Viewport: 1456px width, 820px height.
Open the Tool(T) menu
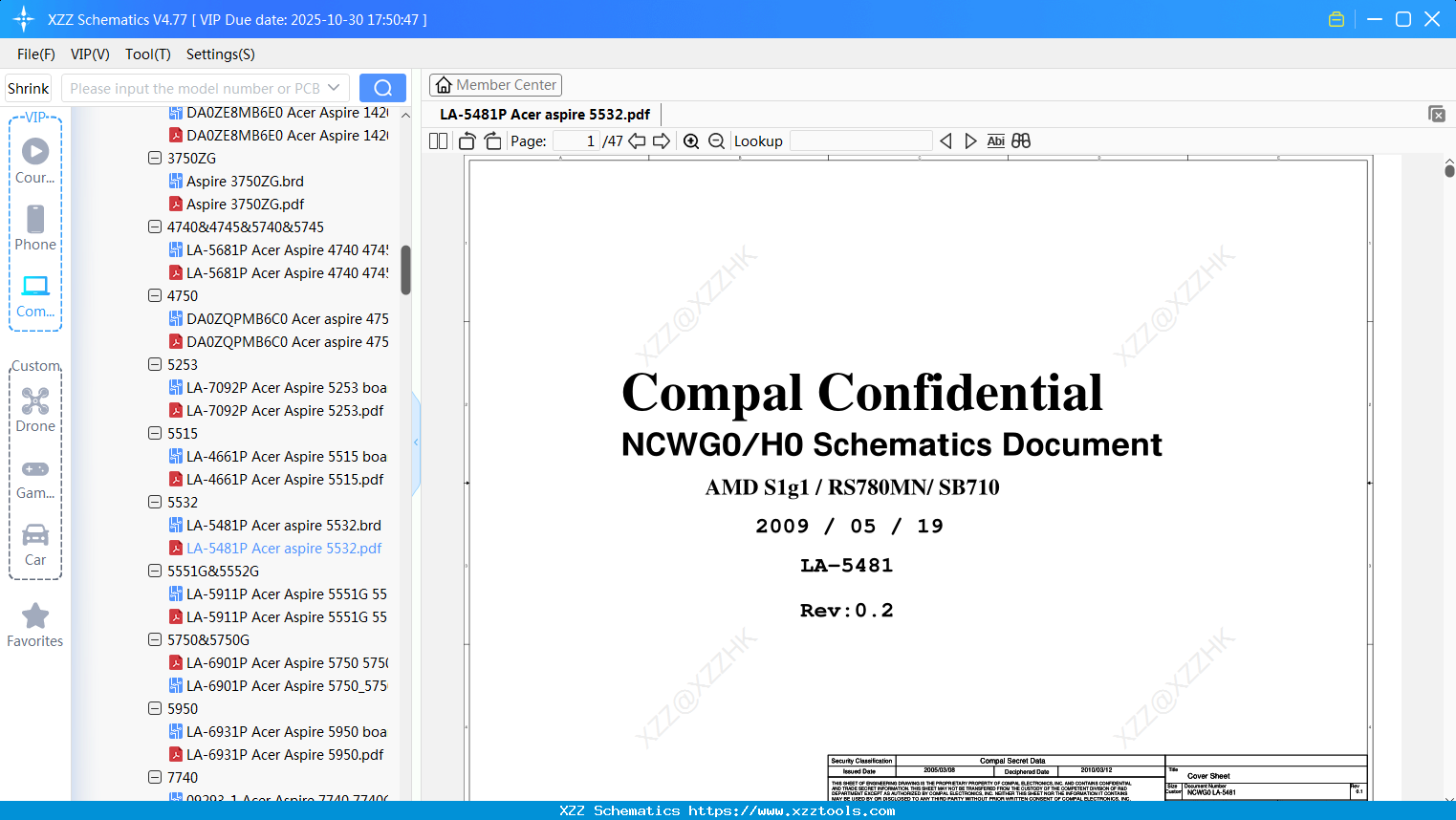click(148, 54)
